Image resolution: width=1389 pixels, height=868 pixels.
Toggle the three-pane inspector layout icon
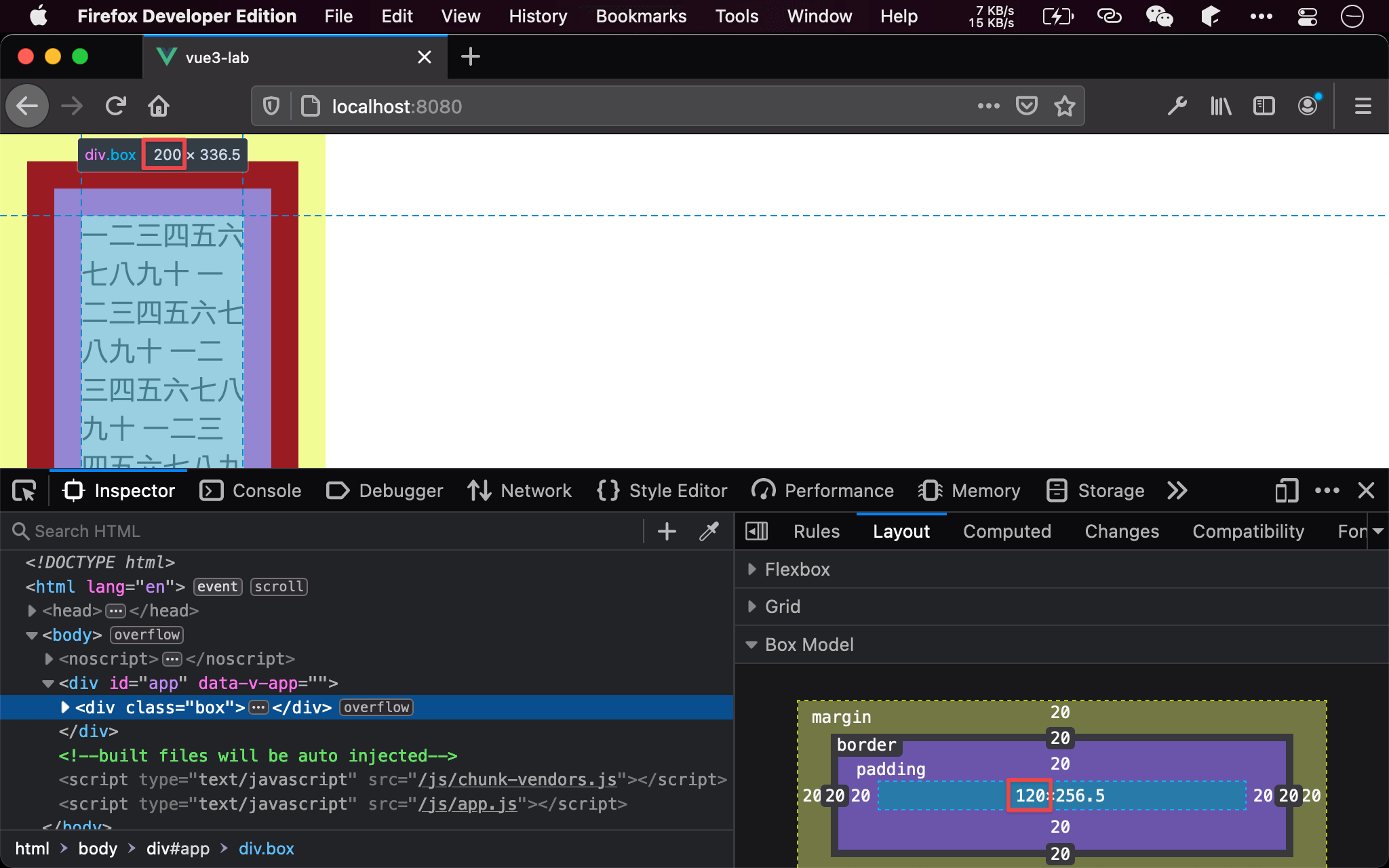(x=756, y=532)
